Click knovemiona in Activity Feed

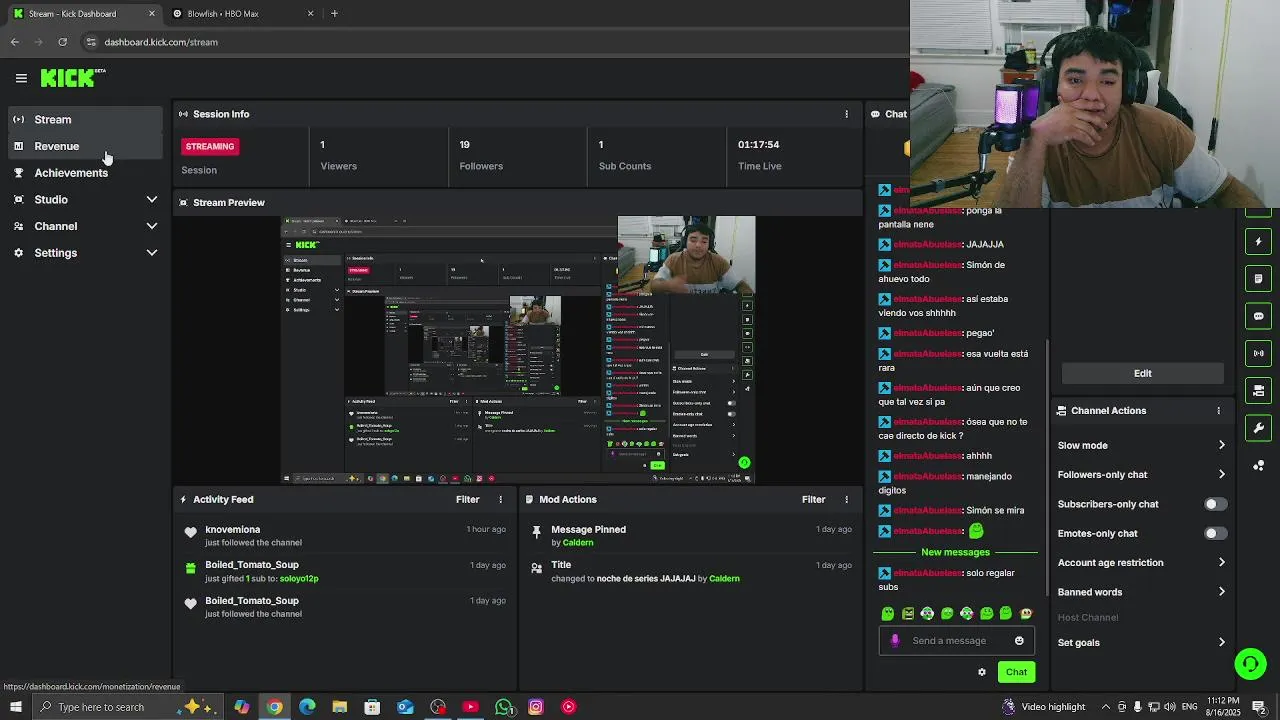(x=233, y=530)
